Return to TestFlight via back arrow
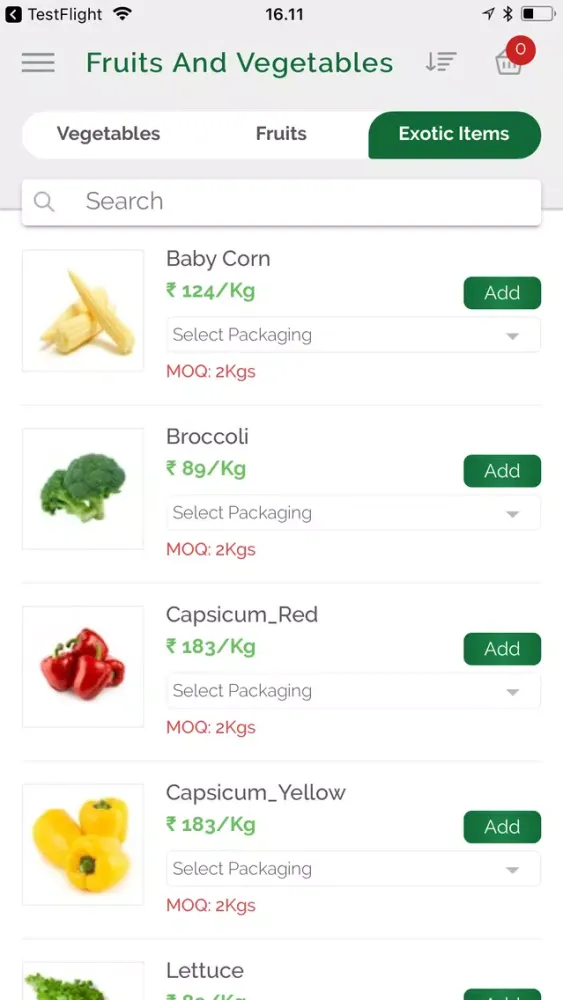The height and width of the screenshot is (1000, 563). [x=13, y=14]
